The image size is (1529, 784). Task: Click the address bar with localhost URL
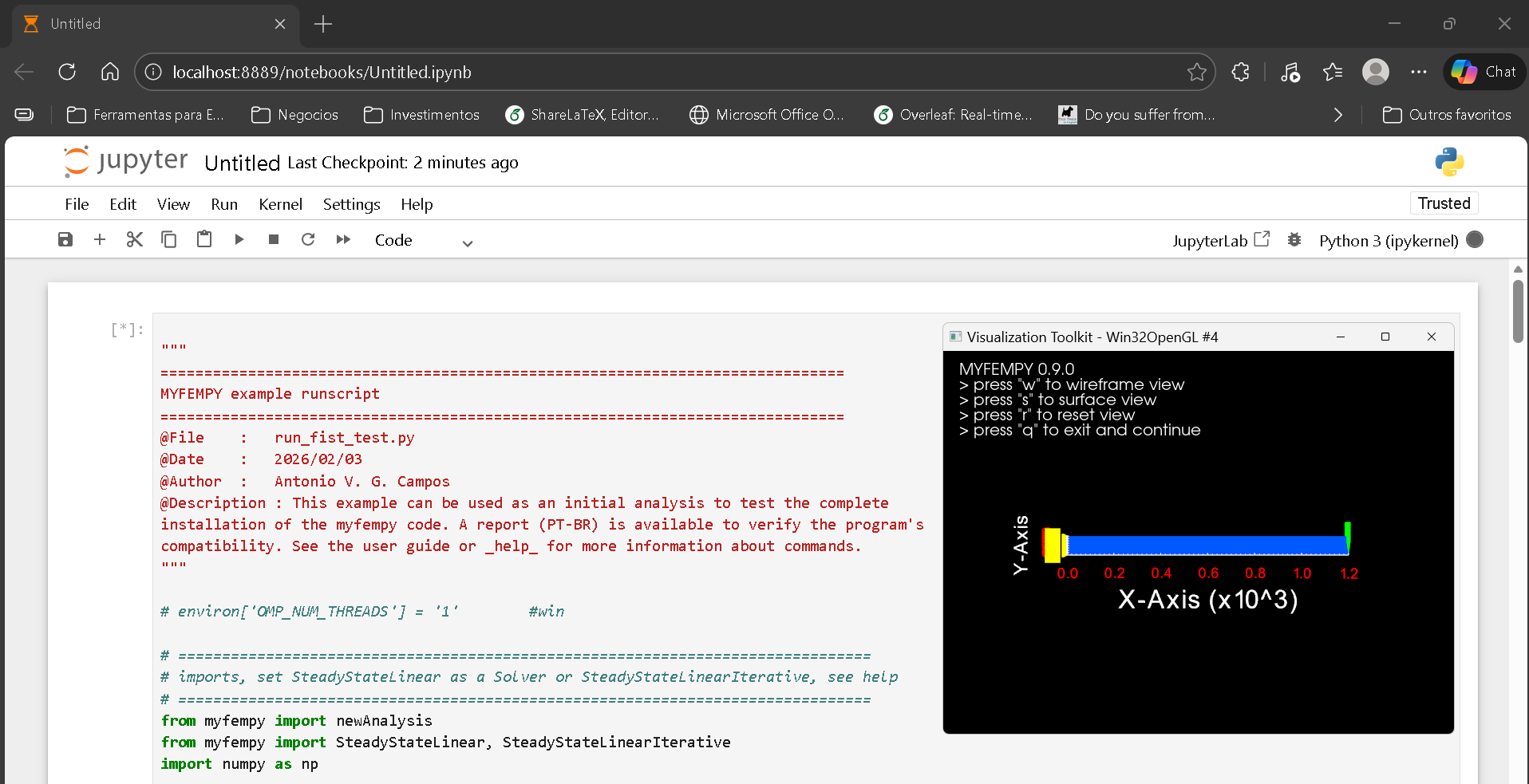674,72
